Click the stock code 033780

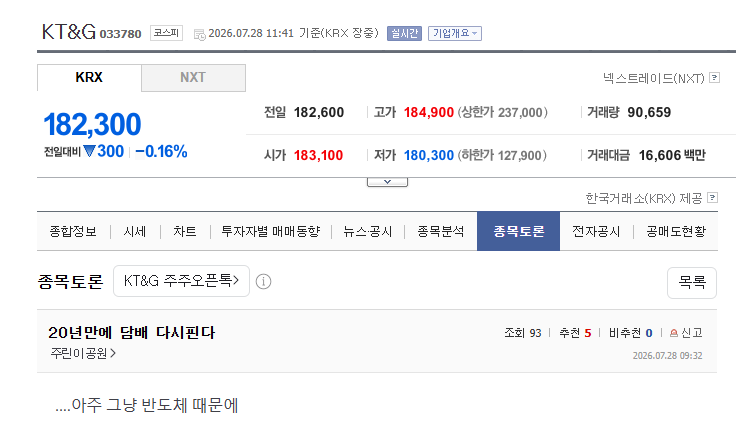point(120,34)
